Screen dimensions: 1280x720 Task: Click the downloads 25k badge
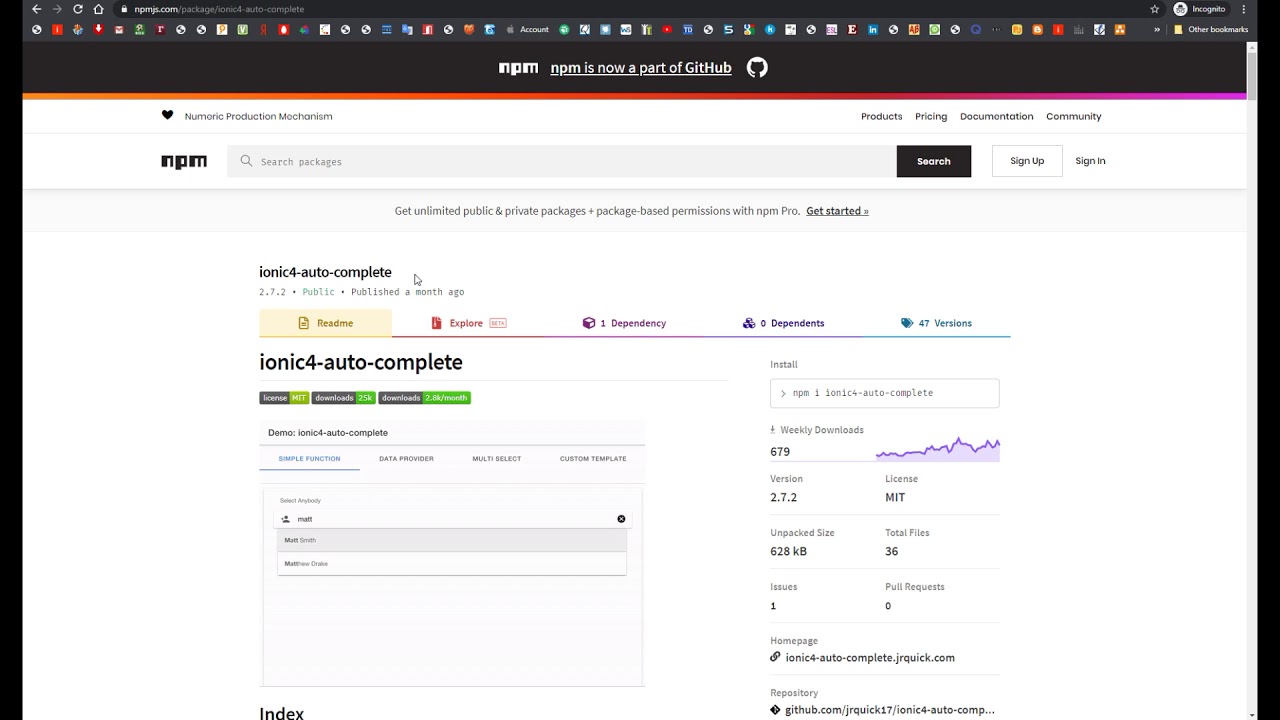[x=344, y=398]
